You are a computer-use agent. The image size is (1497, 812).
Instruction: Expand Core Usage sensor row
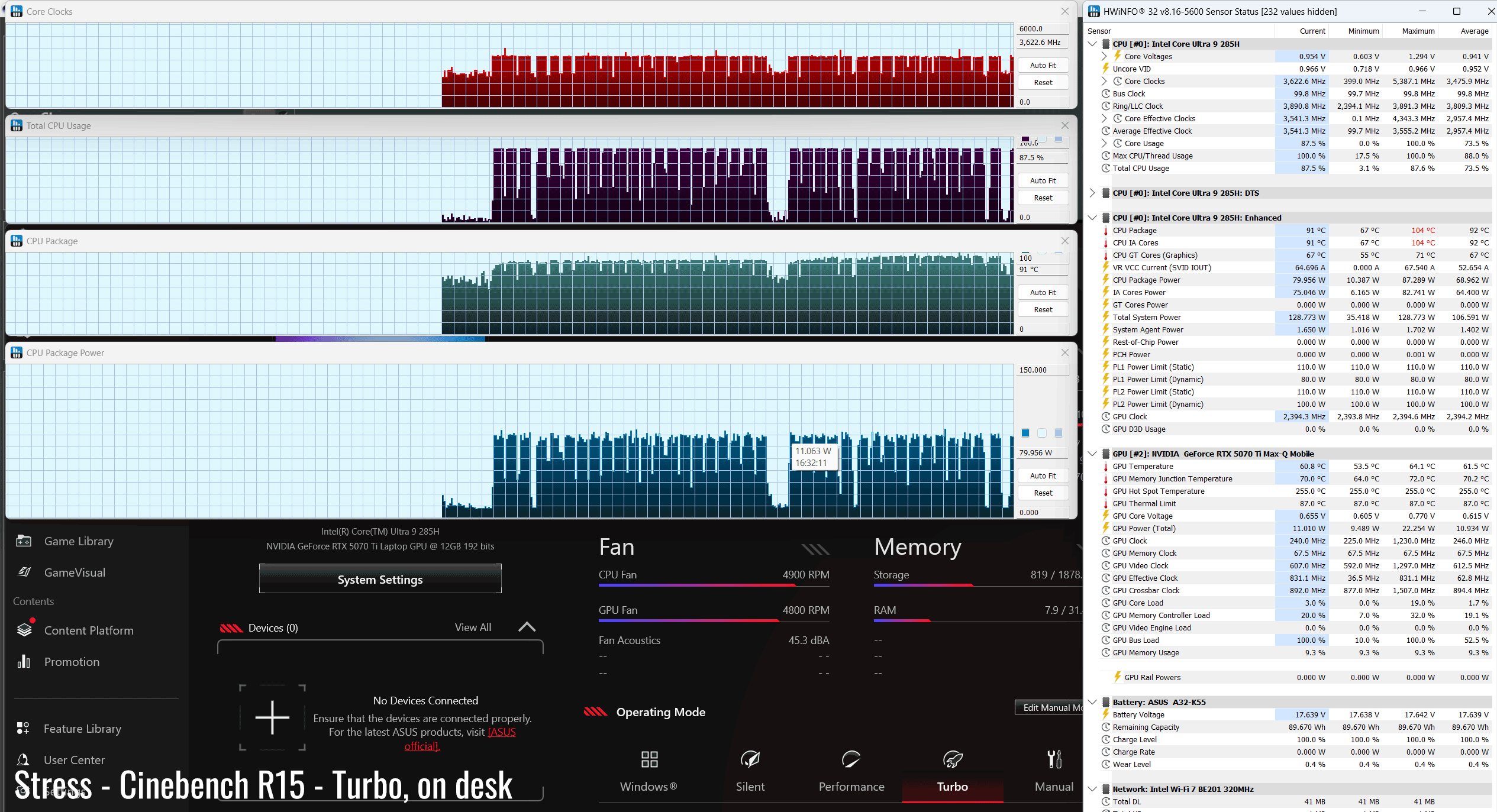(1104, 143)
